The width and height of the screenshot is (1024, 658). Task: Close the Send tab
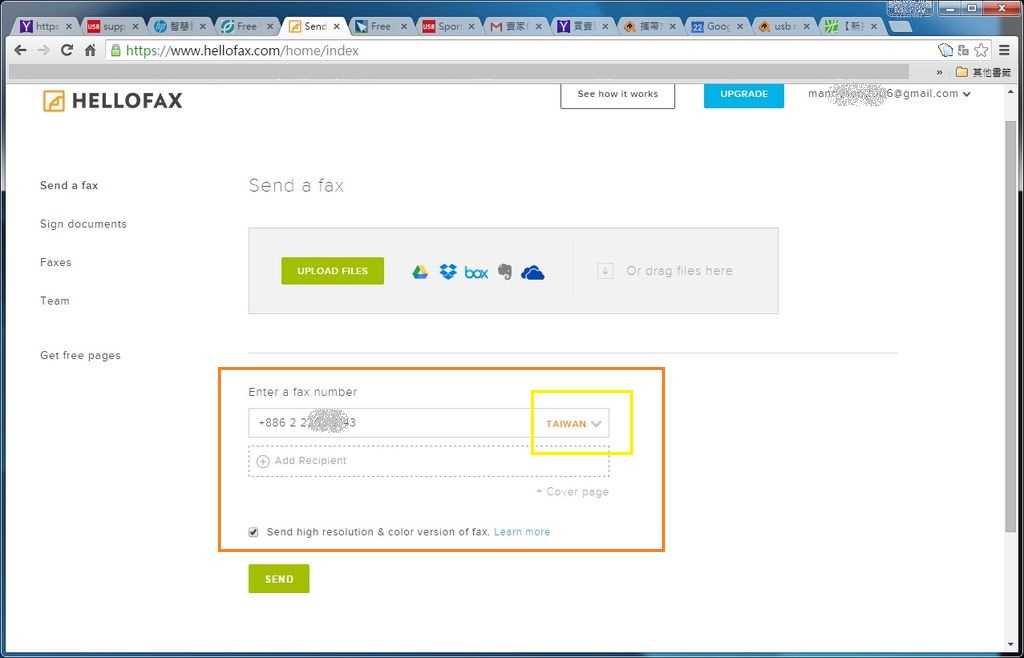tap(337, 27)
